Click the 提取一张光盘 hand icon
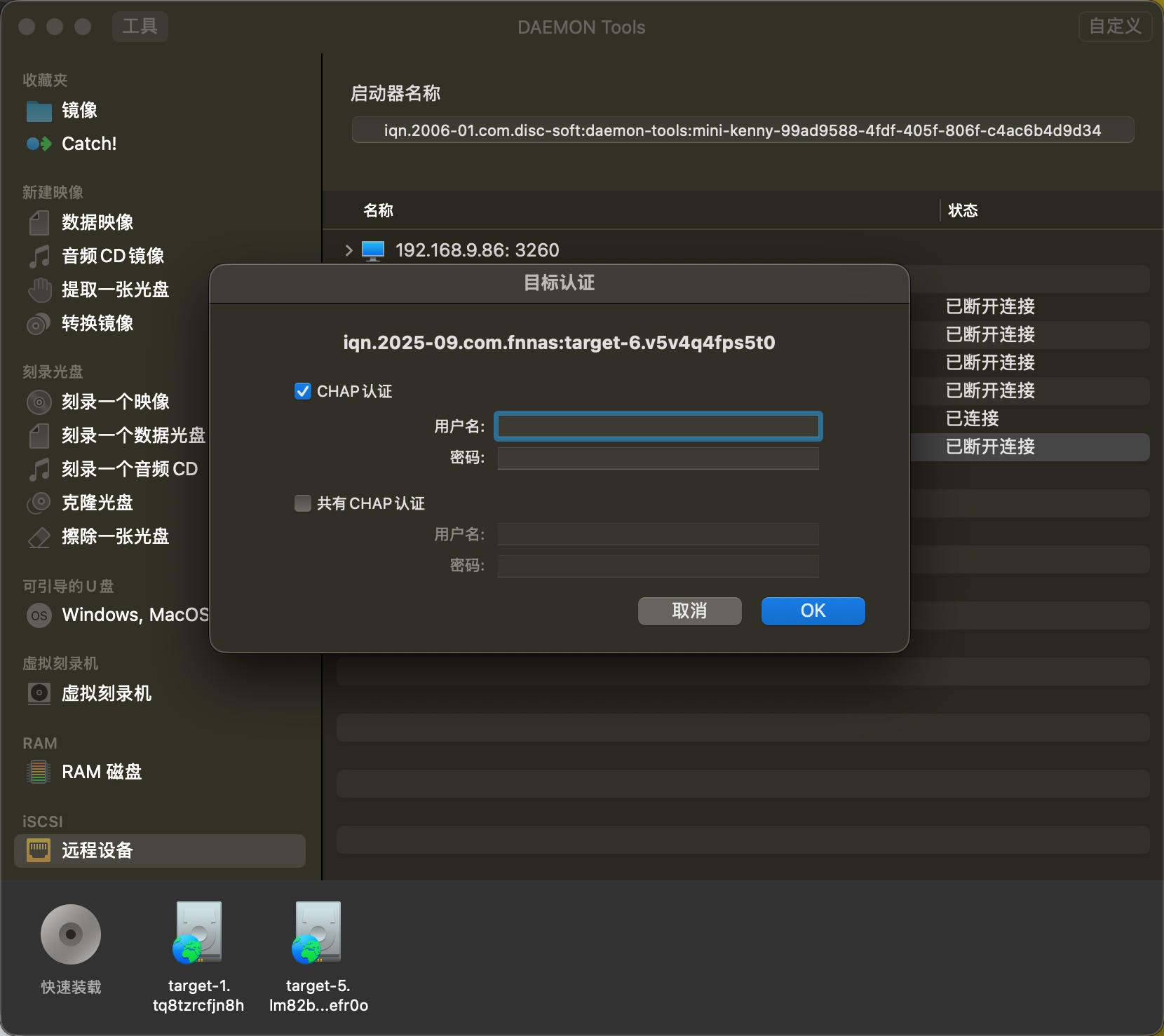This screenshot has width=1164, height=1036. pyautogui.click(x=39, y=289)
